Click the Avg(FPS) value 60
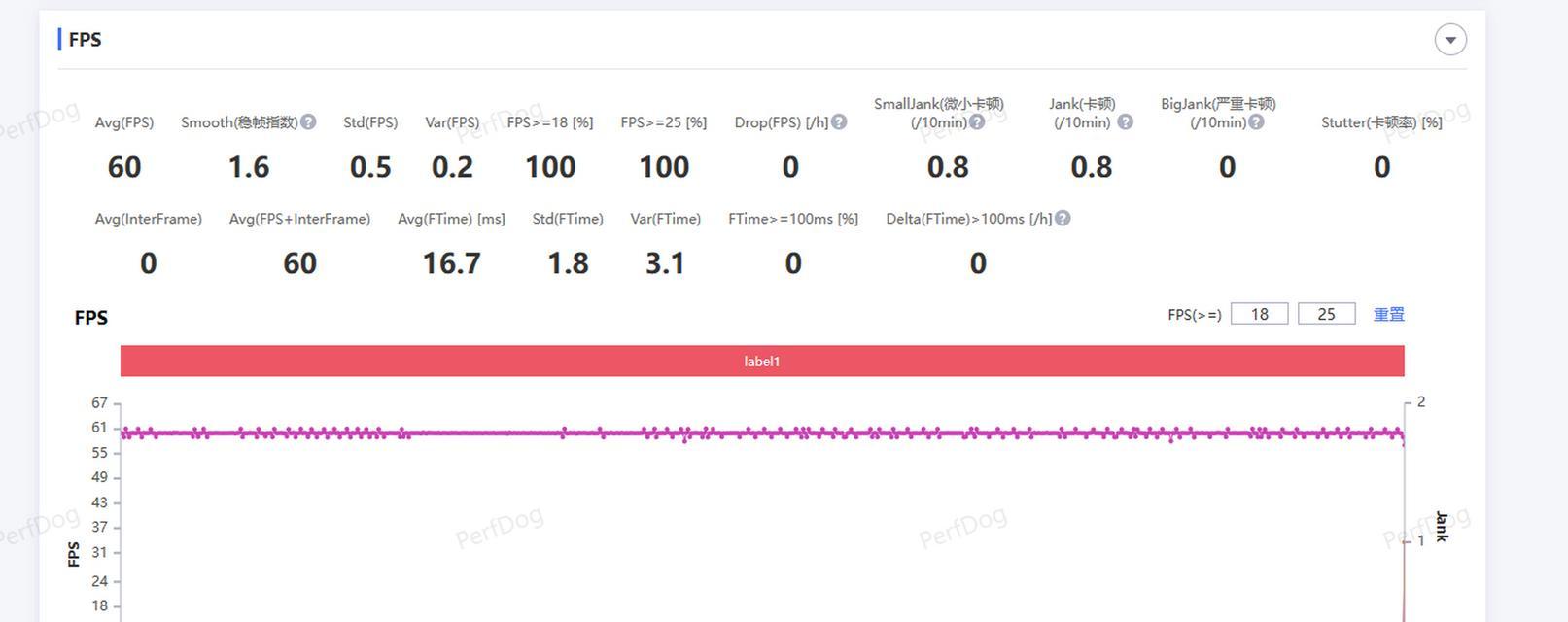This screenshot has width=1568, height=622. click(124, 167)
